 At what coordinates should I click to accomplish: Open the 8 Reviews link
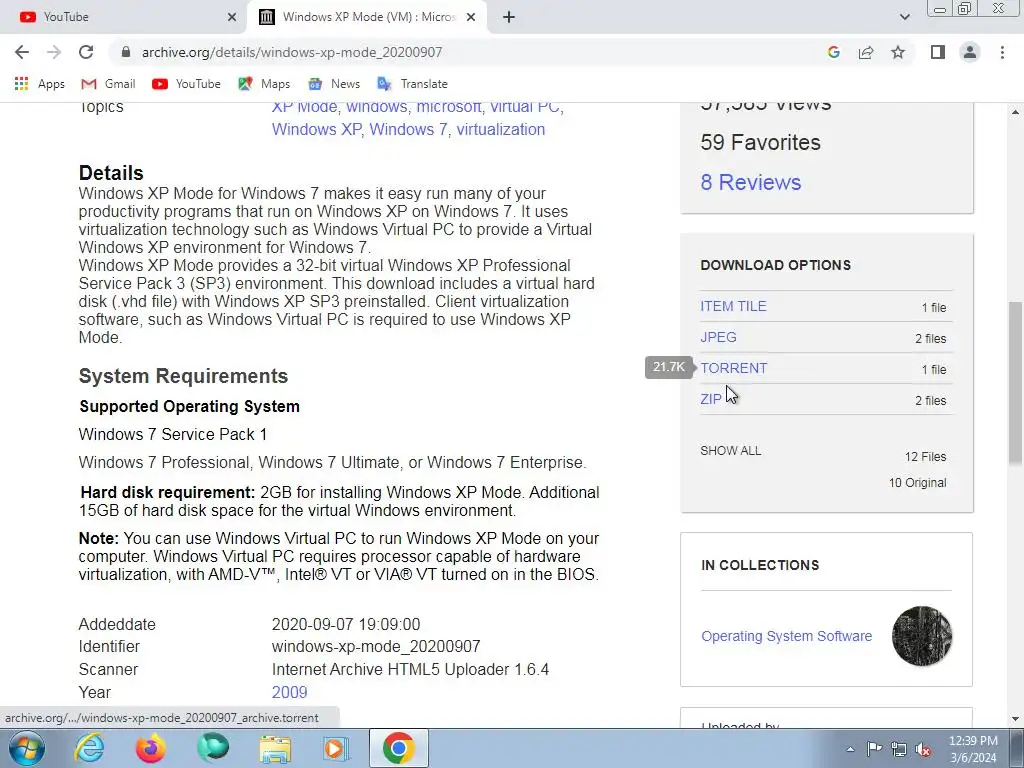tap(751, 182)
